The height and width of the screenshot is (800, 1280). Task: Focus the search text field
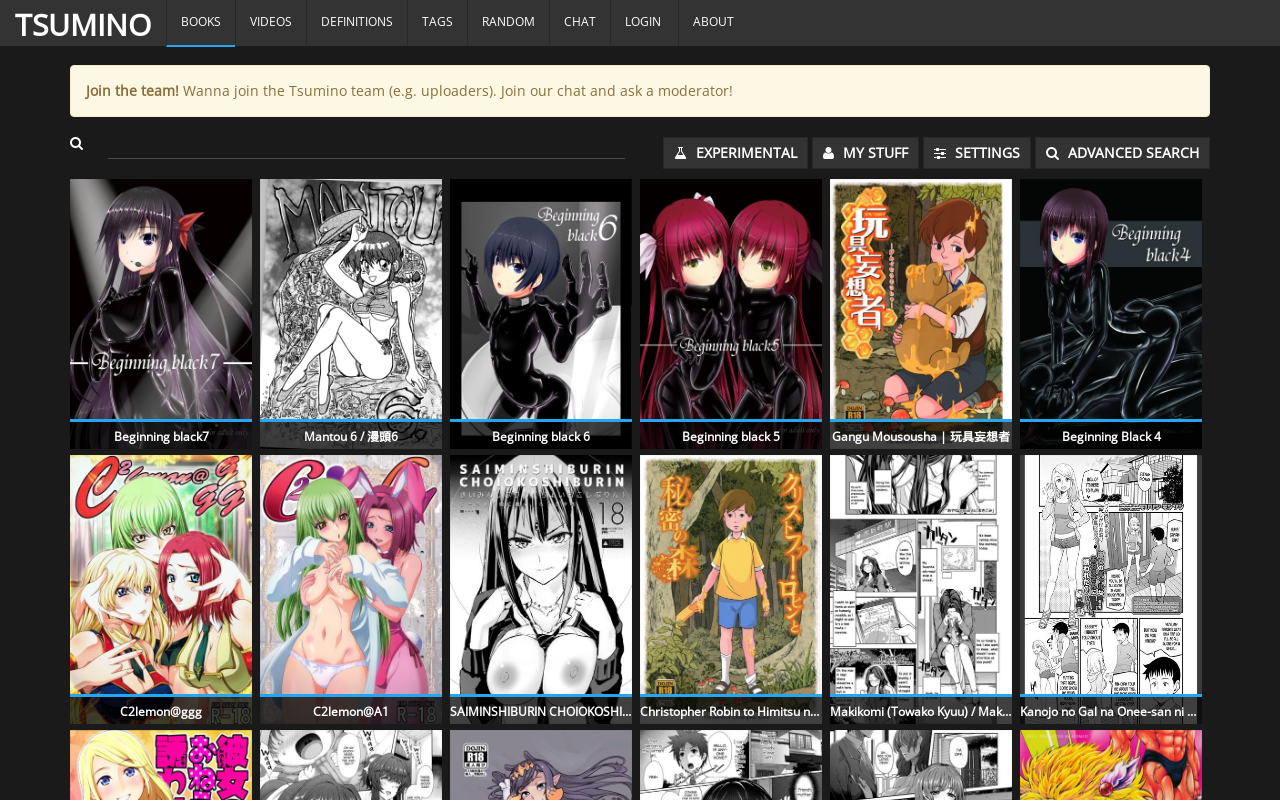pos(366,144)
